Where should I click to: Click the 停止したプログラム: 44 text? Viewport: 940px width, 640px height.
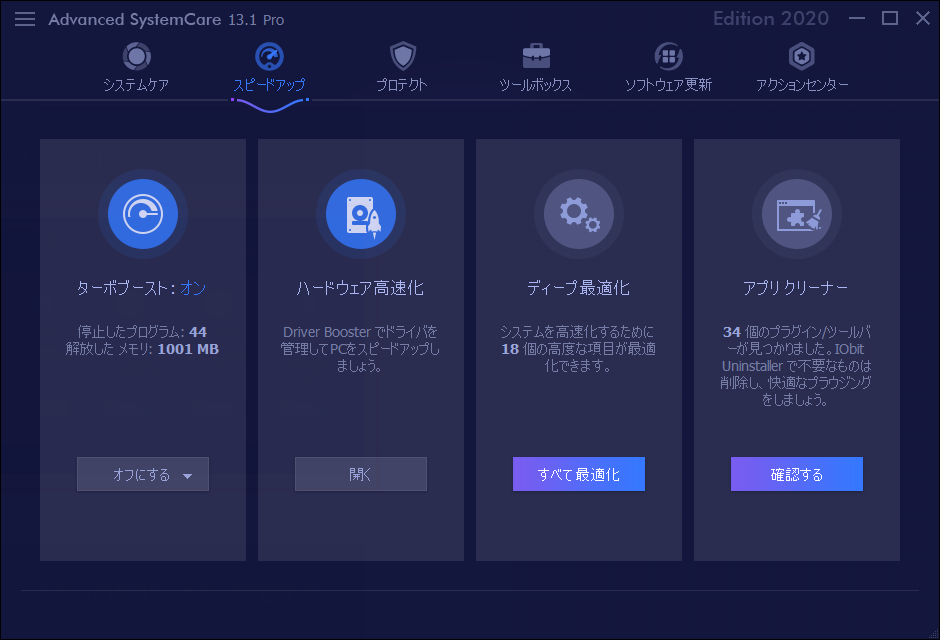(142, 332)
